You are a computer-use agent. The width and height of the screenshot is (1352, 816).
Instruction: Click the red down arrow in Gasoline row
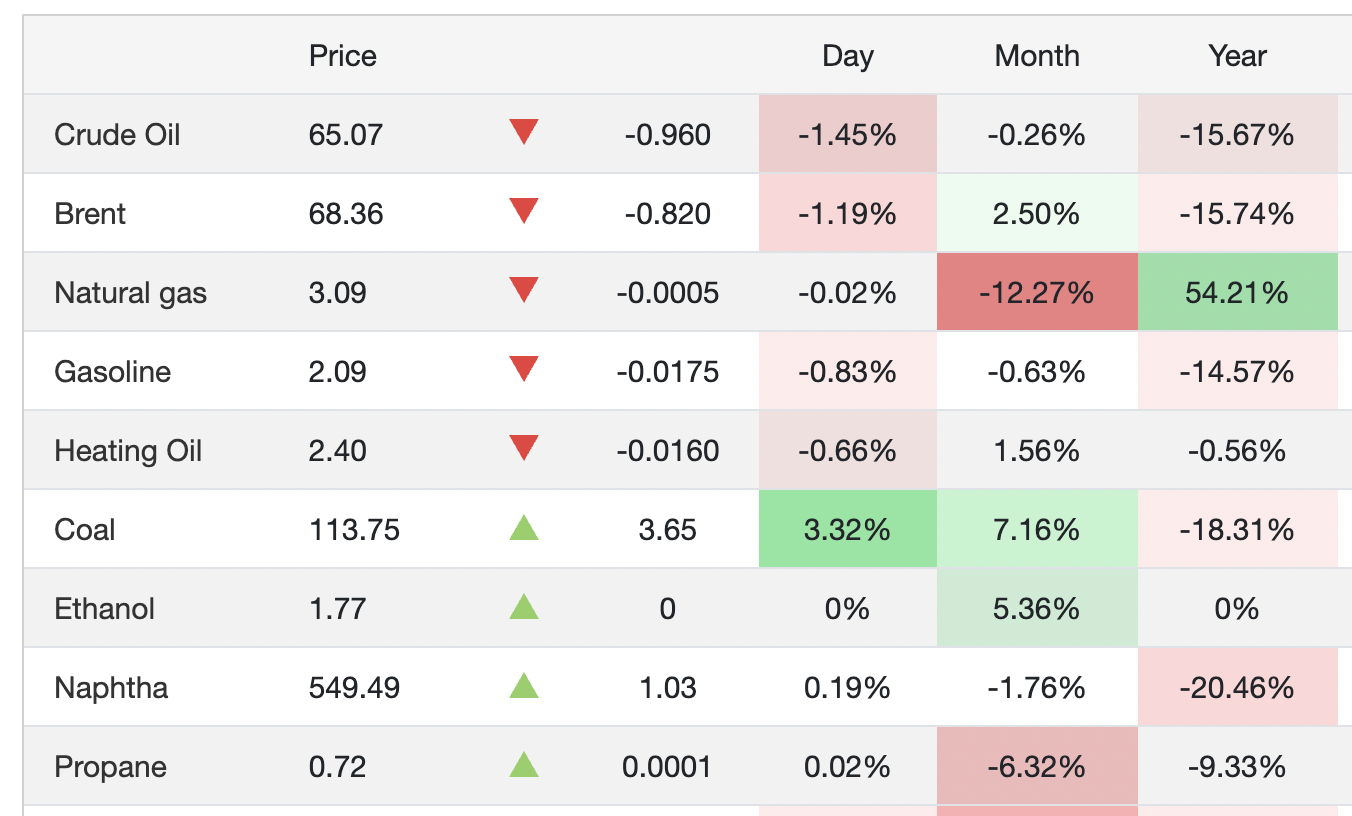[524, 369]
